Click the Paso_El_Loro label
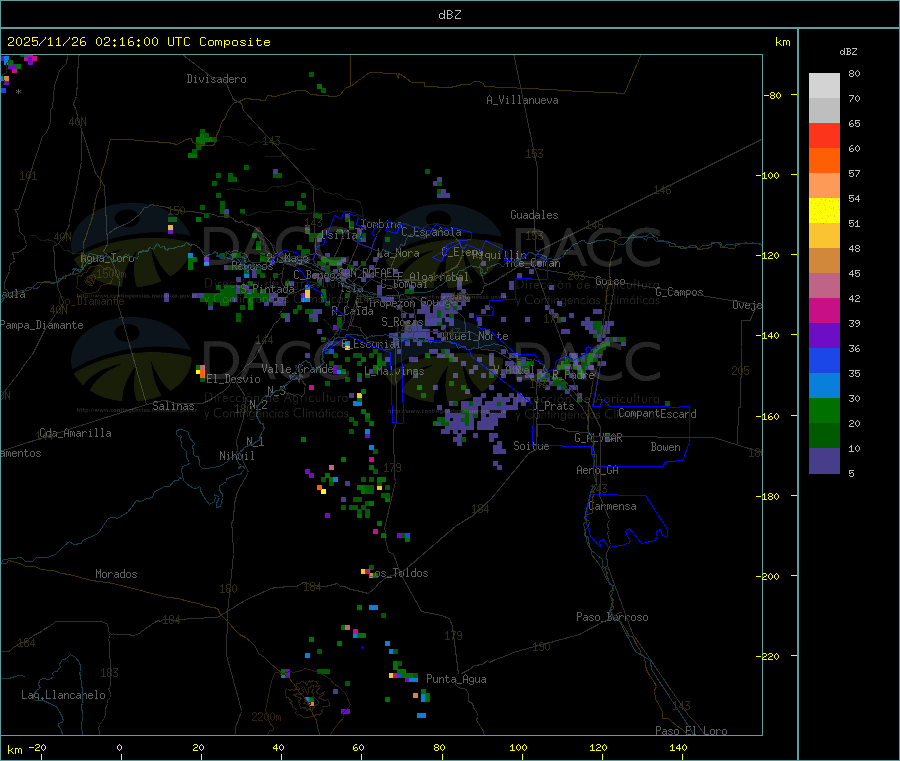Screen dimensions: 900x761 click(x=691, y=731)
